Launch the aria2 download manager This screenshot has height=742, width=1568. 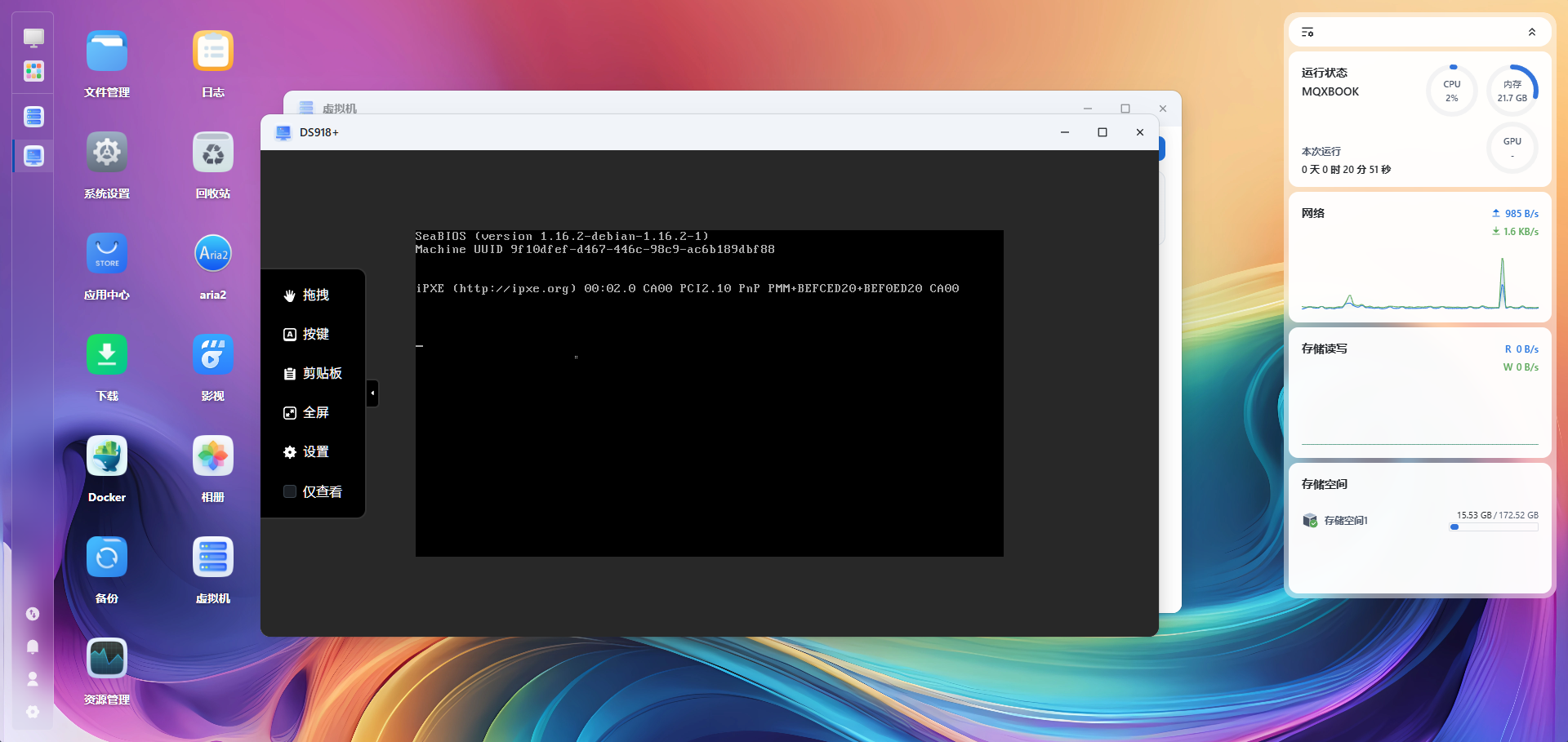pos(213,254)
